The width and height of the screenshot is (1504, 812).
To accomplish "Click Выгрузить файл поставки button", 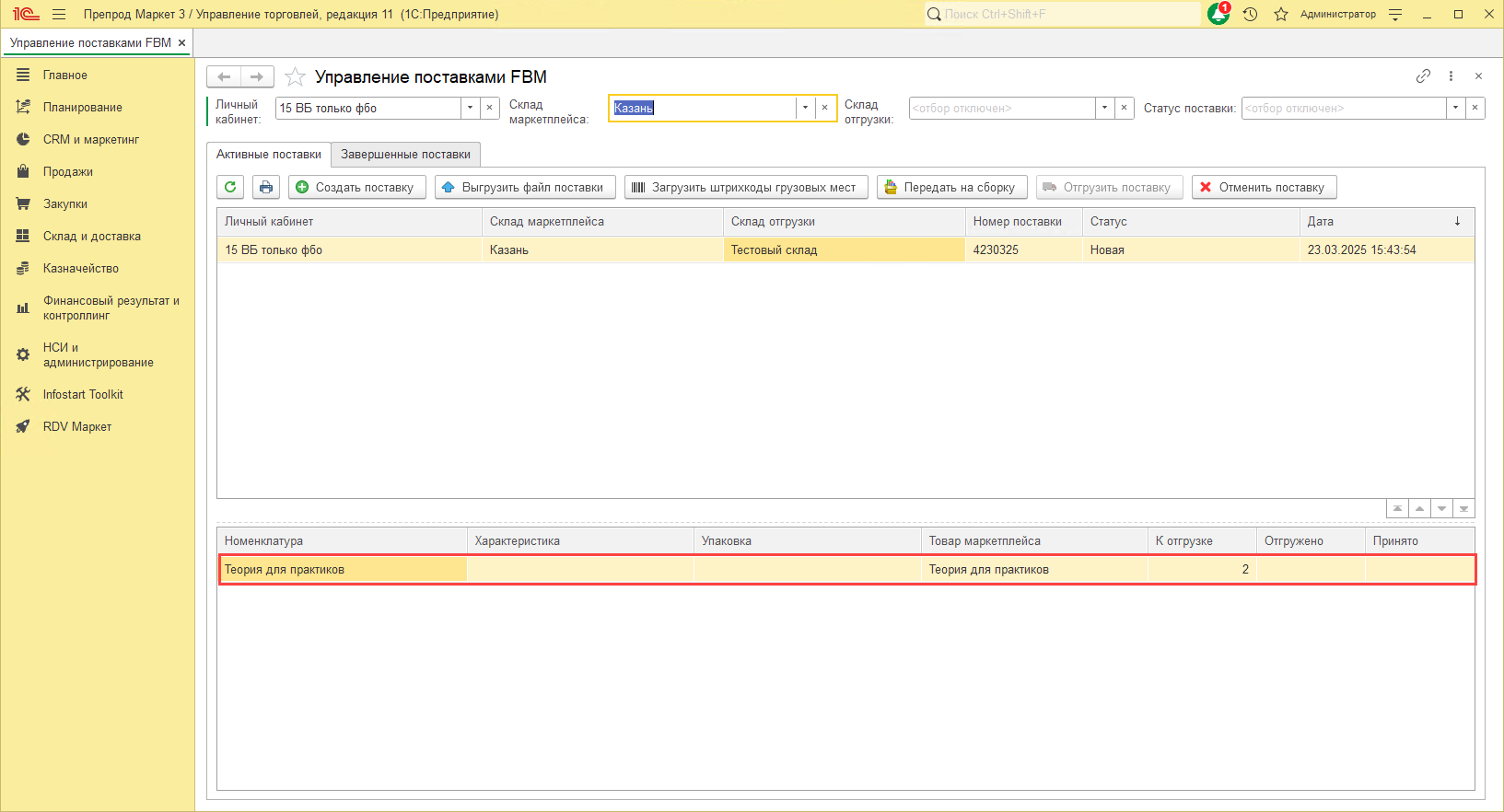I will pos(525,187).
